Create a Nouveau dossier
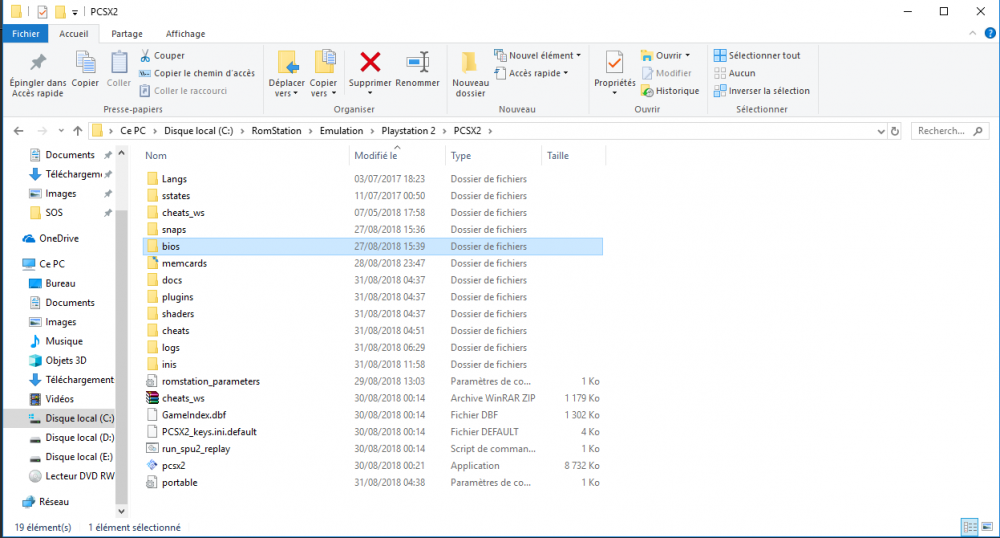 pyautogui.click(x=470, y=75)
